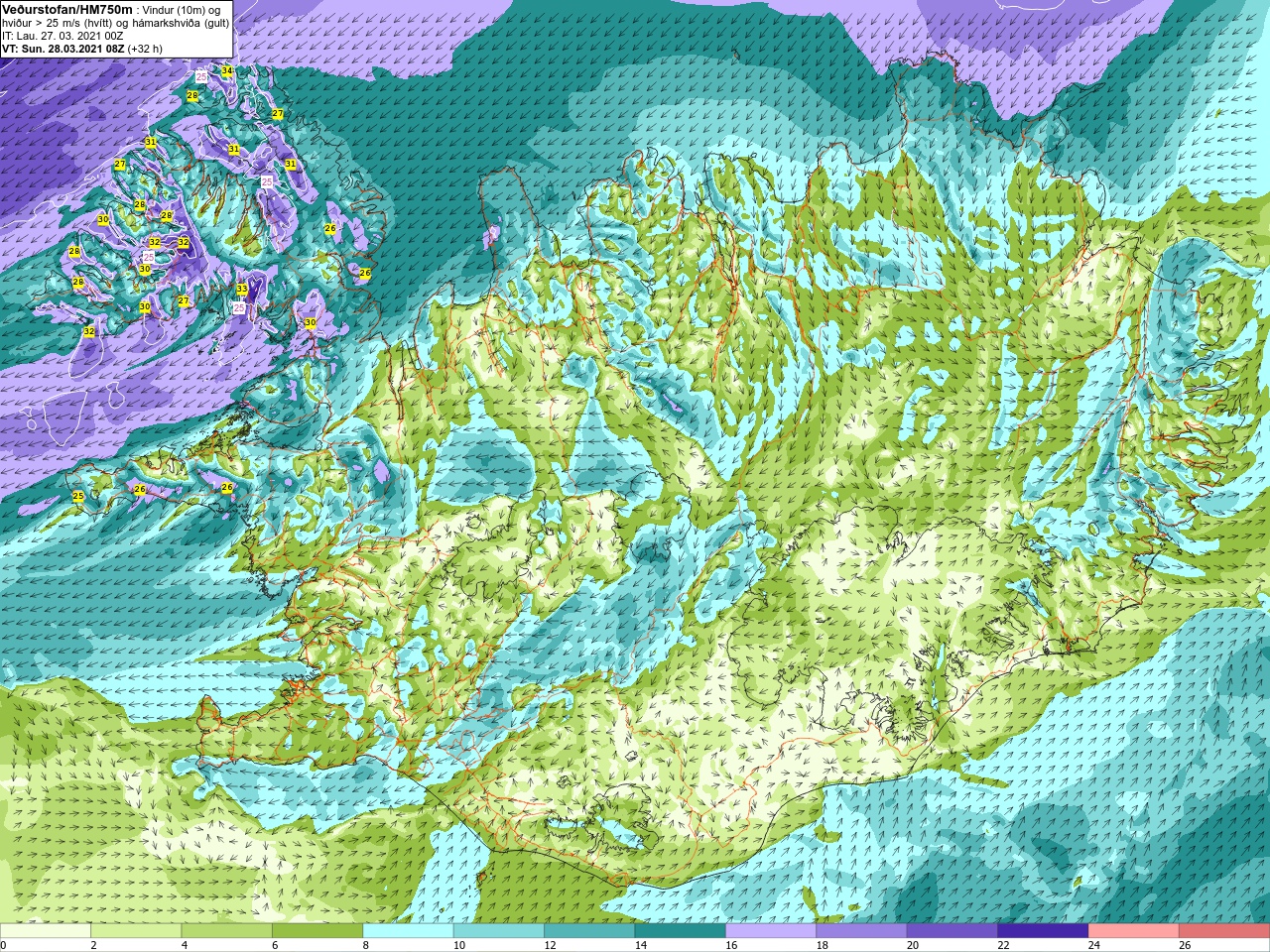Image resolution: width=1270 pixels, height=952 pixels.
Task: Click the legend scale number 2
Action: tap(94, 946)
